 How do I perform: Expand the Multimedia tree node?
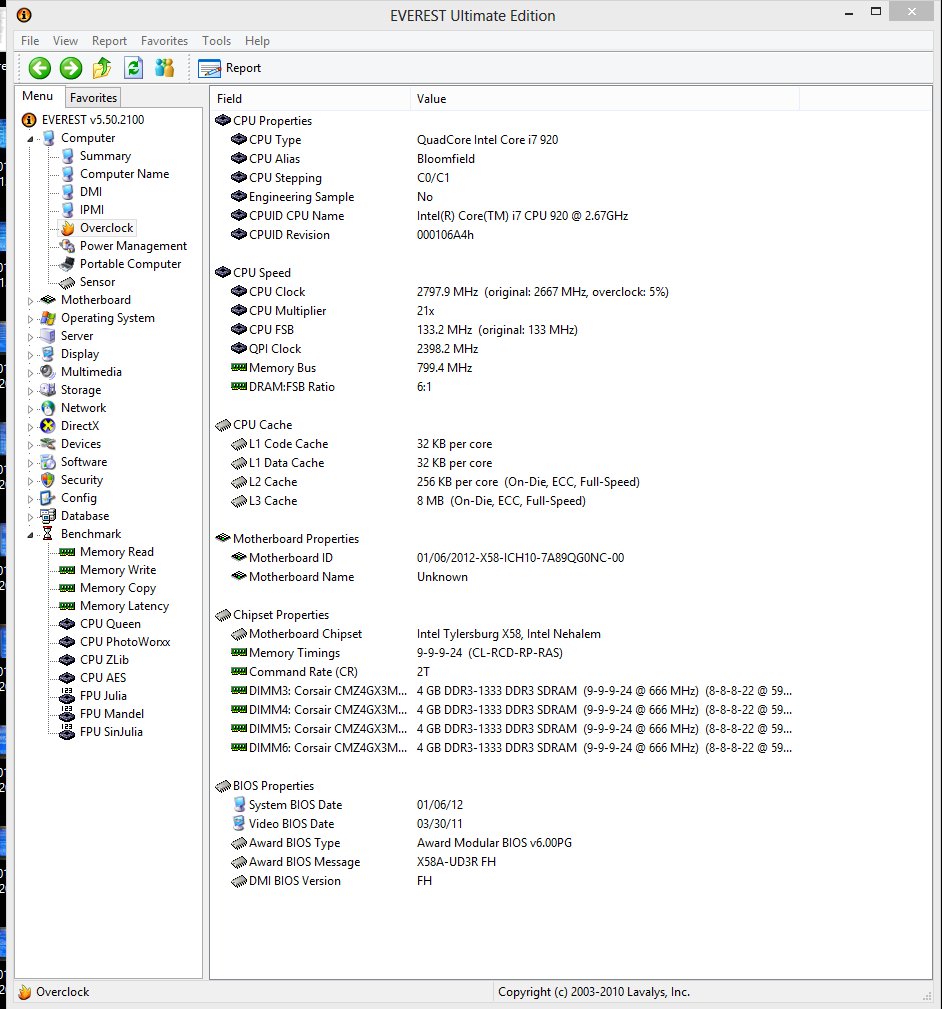(x=30, y=373)
